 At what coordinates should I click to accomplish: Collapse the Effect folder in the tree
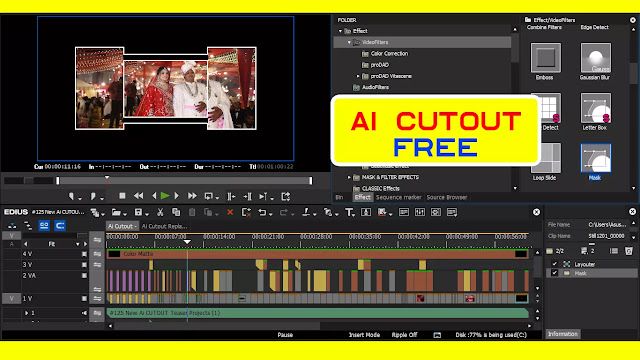pyautogui.click(x=340, y=31)
